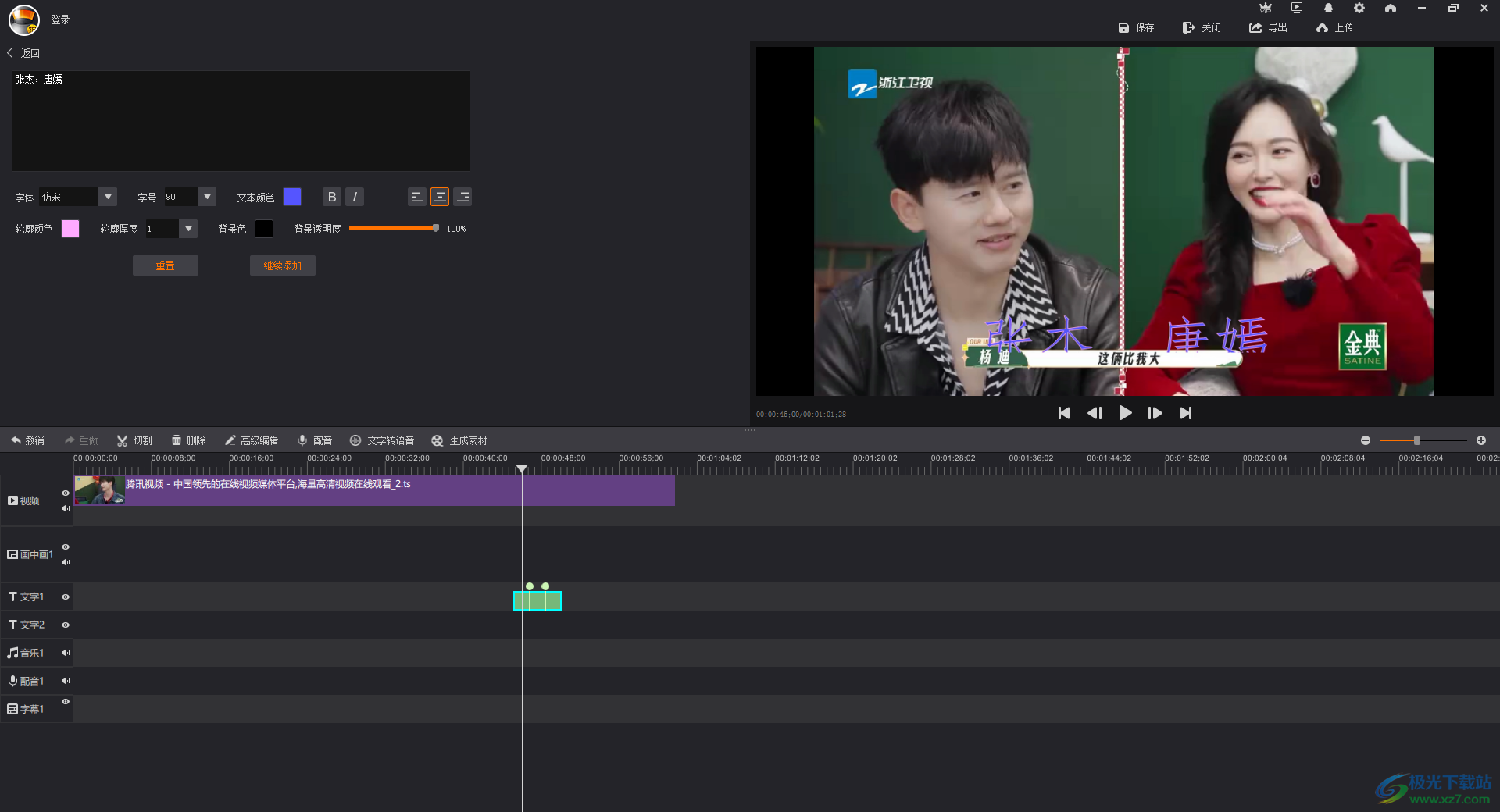Image resolution: width=1500 pixels, height=812 pixels.
Task: Select the text clip on 文字1 track
Action: coord(537,600)
